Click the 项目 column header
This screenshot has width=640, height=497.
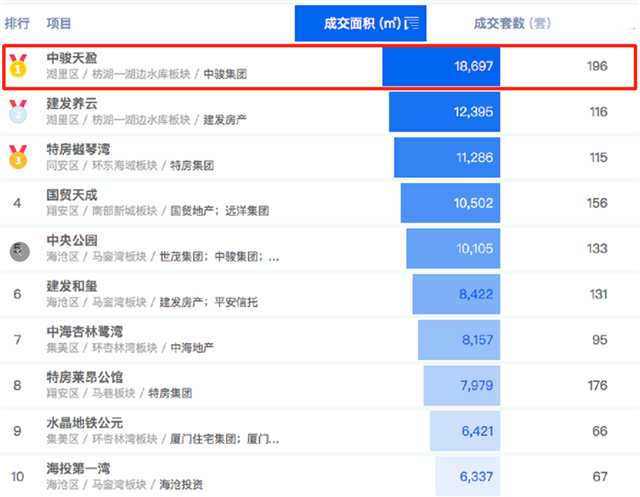pos(59,23)
